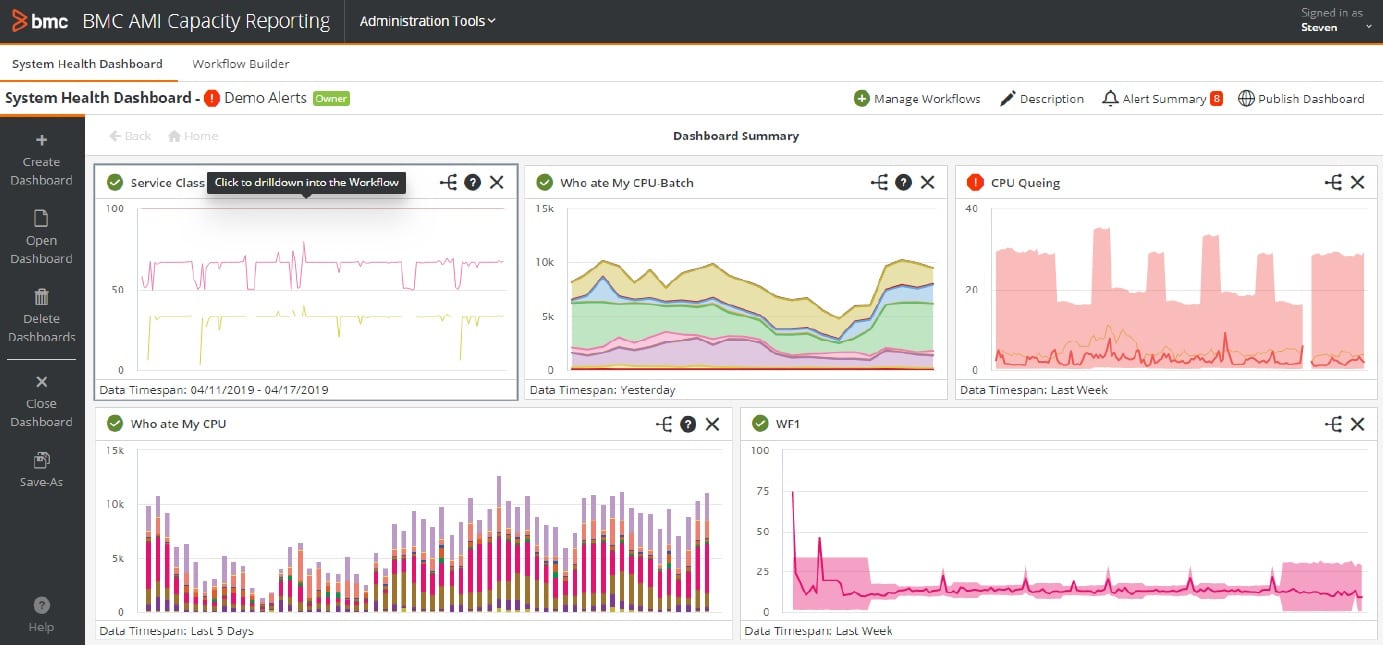Drill down into the CPU Queing workflow
The image size is (1383, 645).
1333,182
